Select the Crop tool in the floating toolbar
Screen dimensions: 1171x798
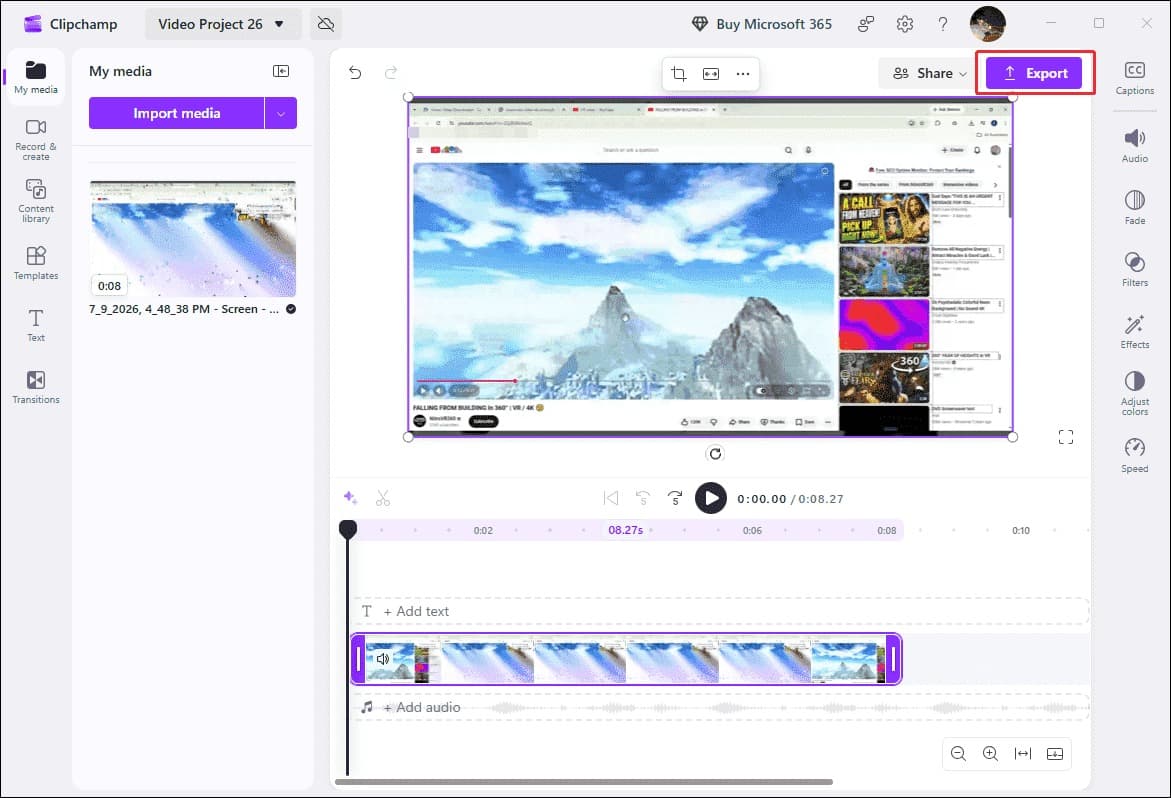tap(679, 73)
